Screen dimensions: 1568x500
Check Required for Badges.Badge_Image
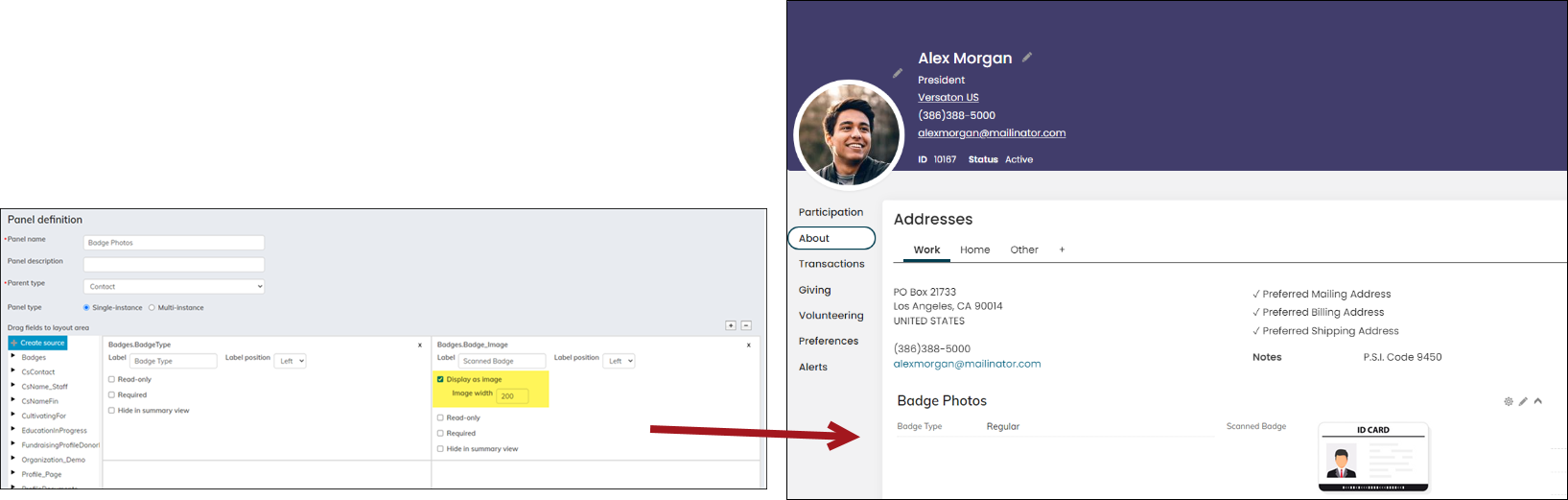coord(440,433)
